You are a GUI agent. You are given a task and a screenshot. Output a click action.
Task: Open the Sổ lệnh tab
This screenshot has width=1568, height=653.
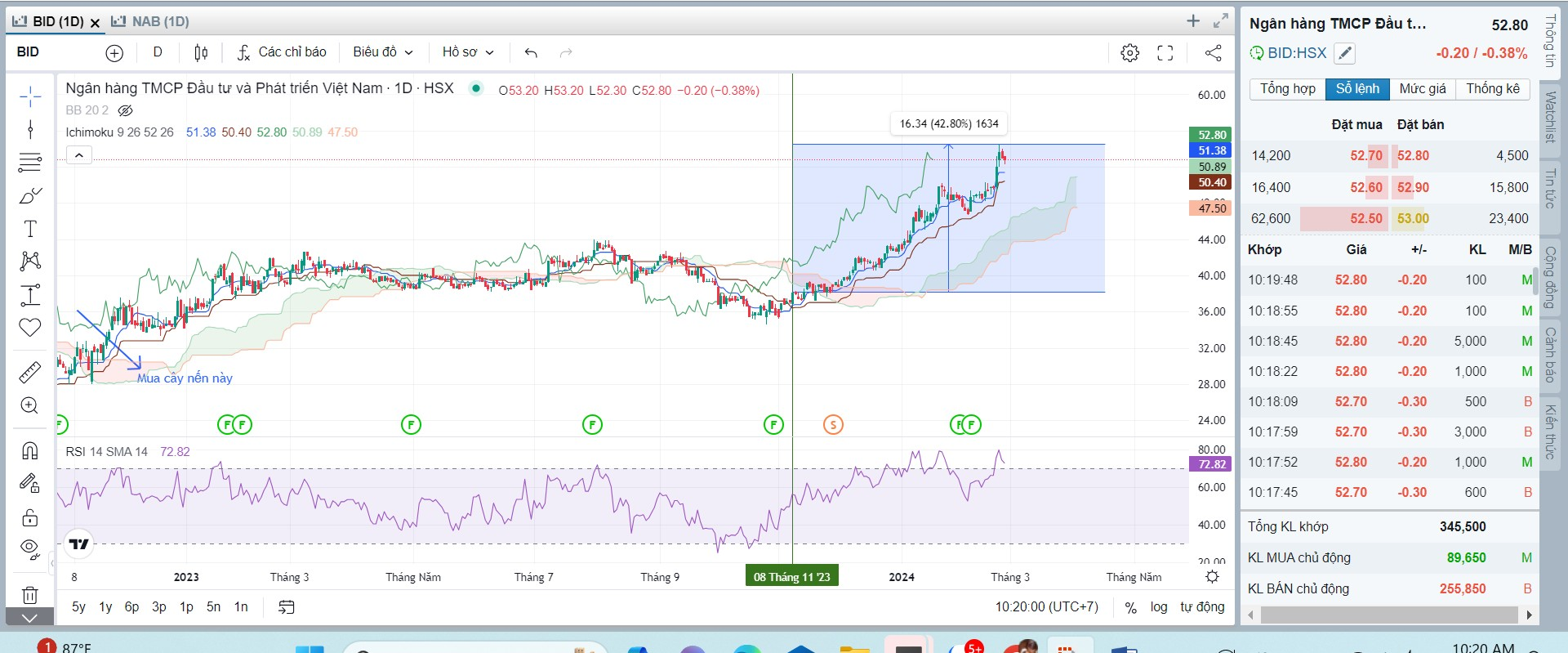1357,89
